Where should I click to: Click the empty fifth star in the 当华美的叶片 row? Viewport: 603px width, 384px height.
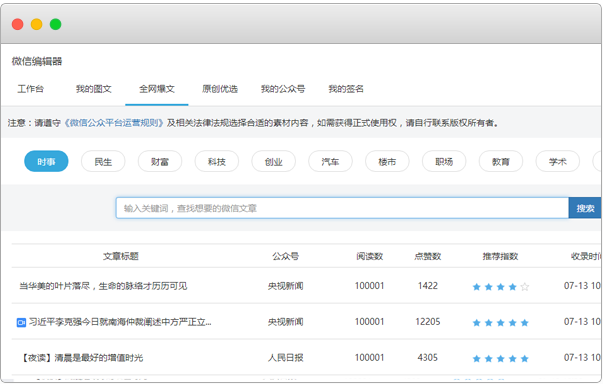tap(525, 287)
